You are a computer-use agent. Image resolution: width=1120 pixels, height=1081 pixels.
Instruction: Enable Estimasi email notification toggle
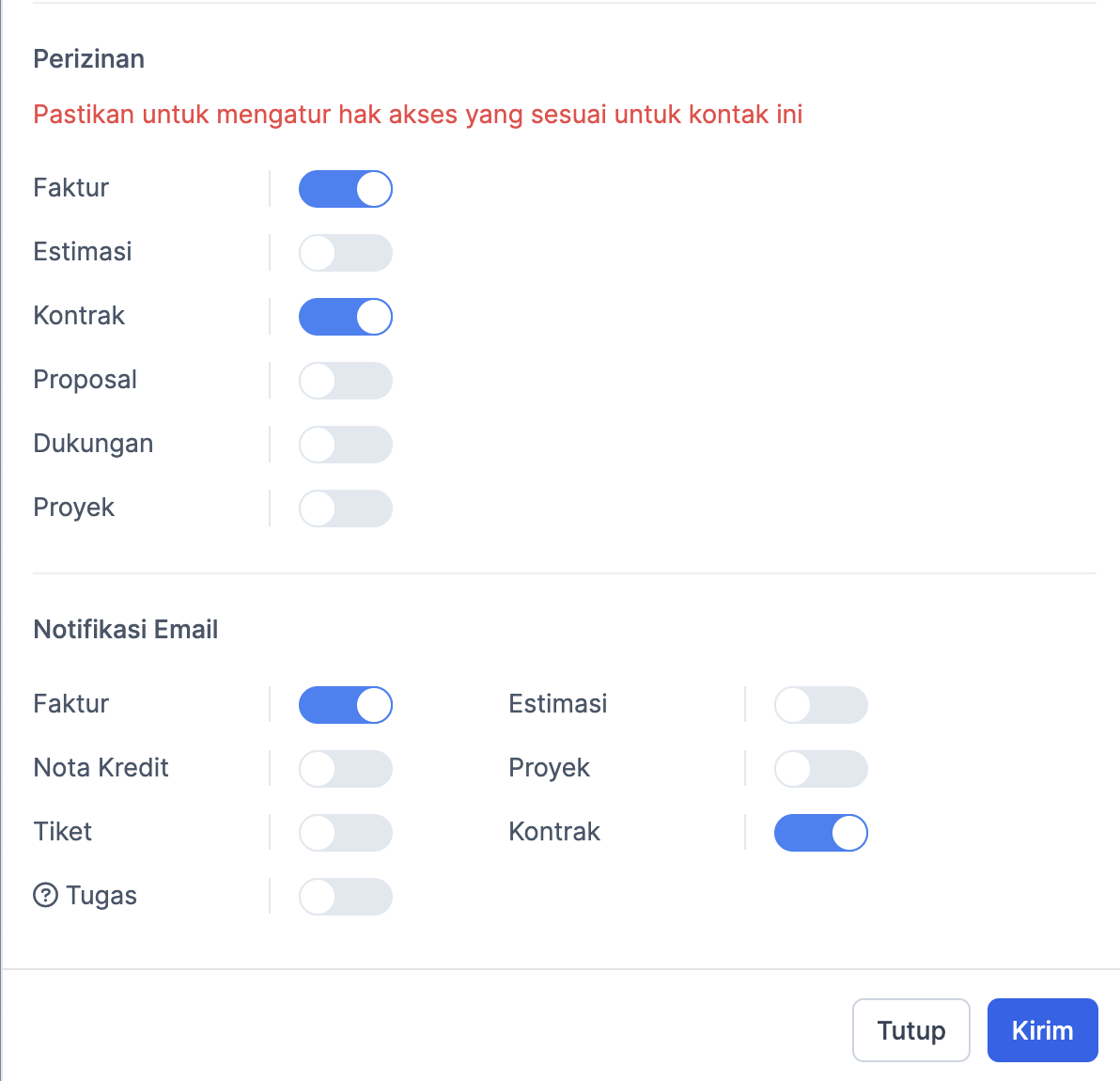821,705
